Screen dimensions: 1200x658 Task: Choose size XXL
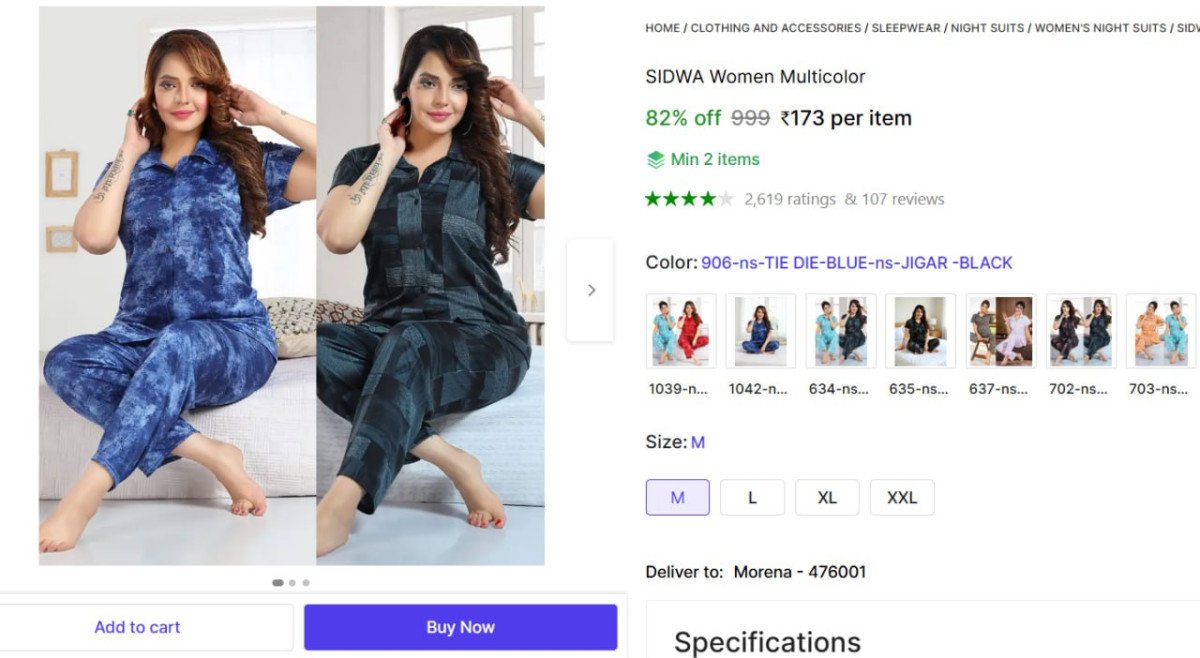pos(902,497)
